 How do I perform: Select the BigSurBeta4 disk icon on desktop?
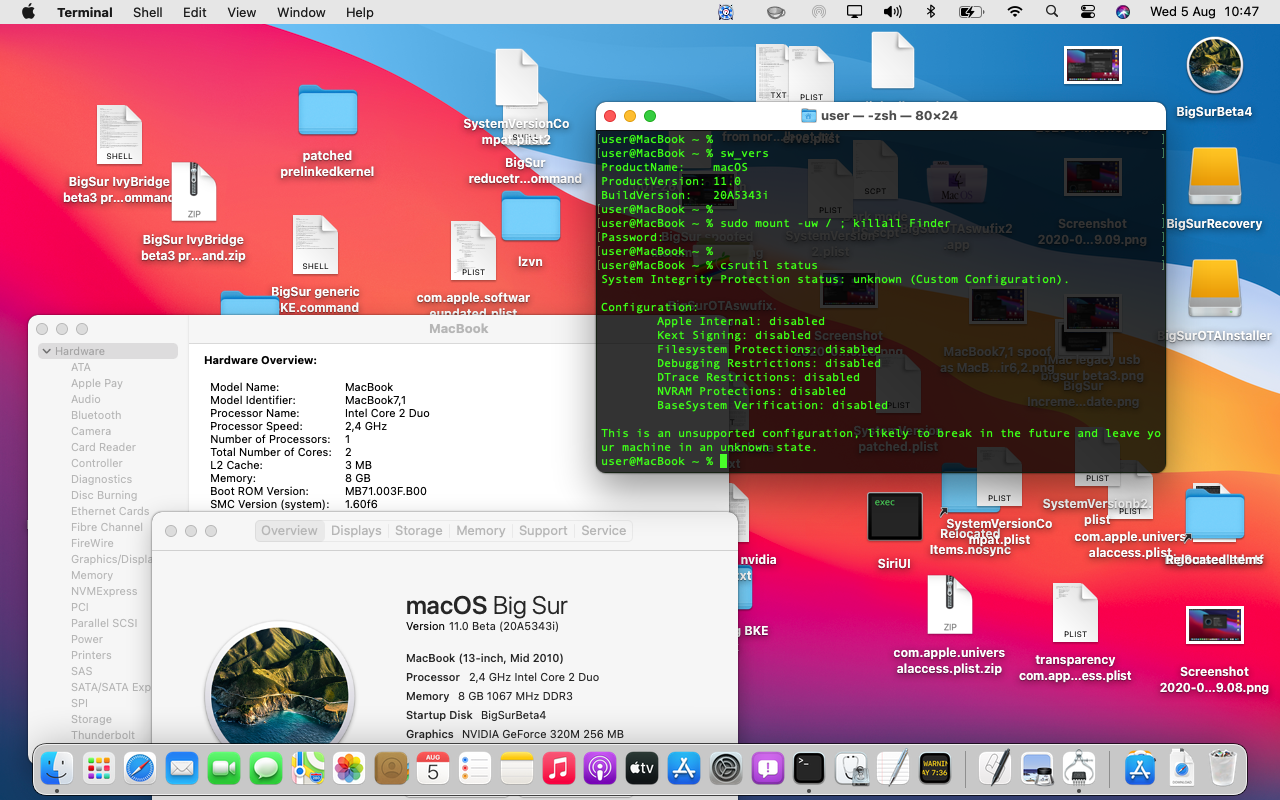(1214, 66)
